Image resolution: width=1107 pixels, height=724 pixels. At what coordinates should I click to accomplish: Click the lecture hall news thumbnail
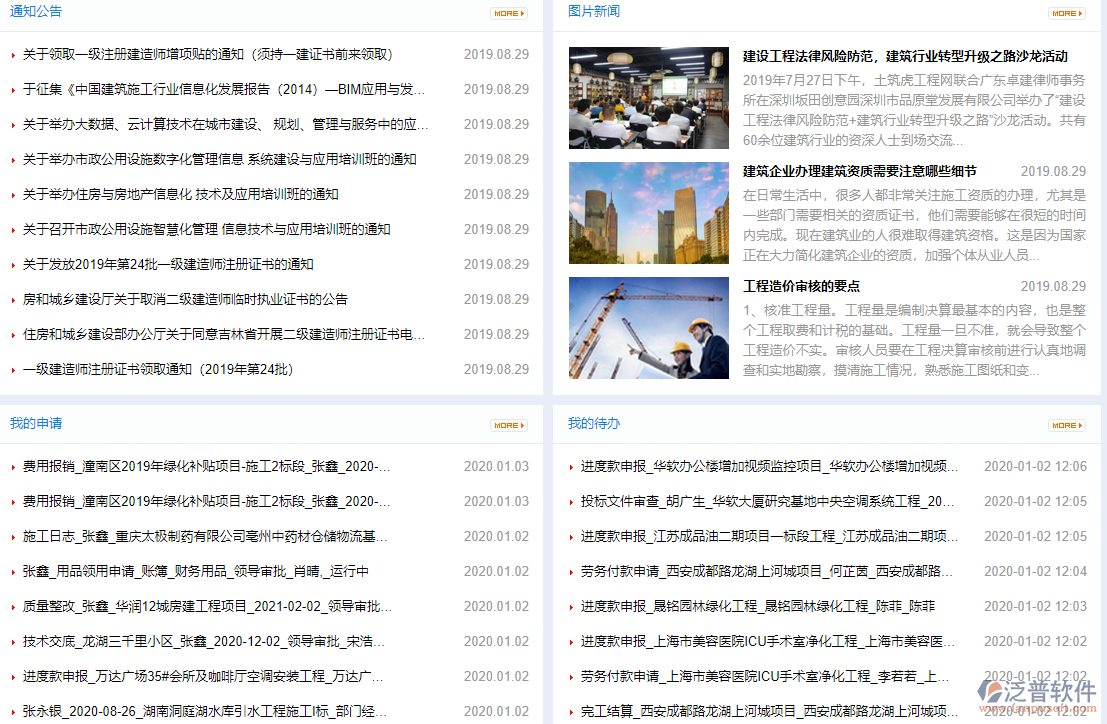tap(648, 97)
